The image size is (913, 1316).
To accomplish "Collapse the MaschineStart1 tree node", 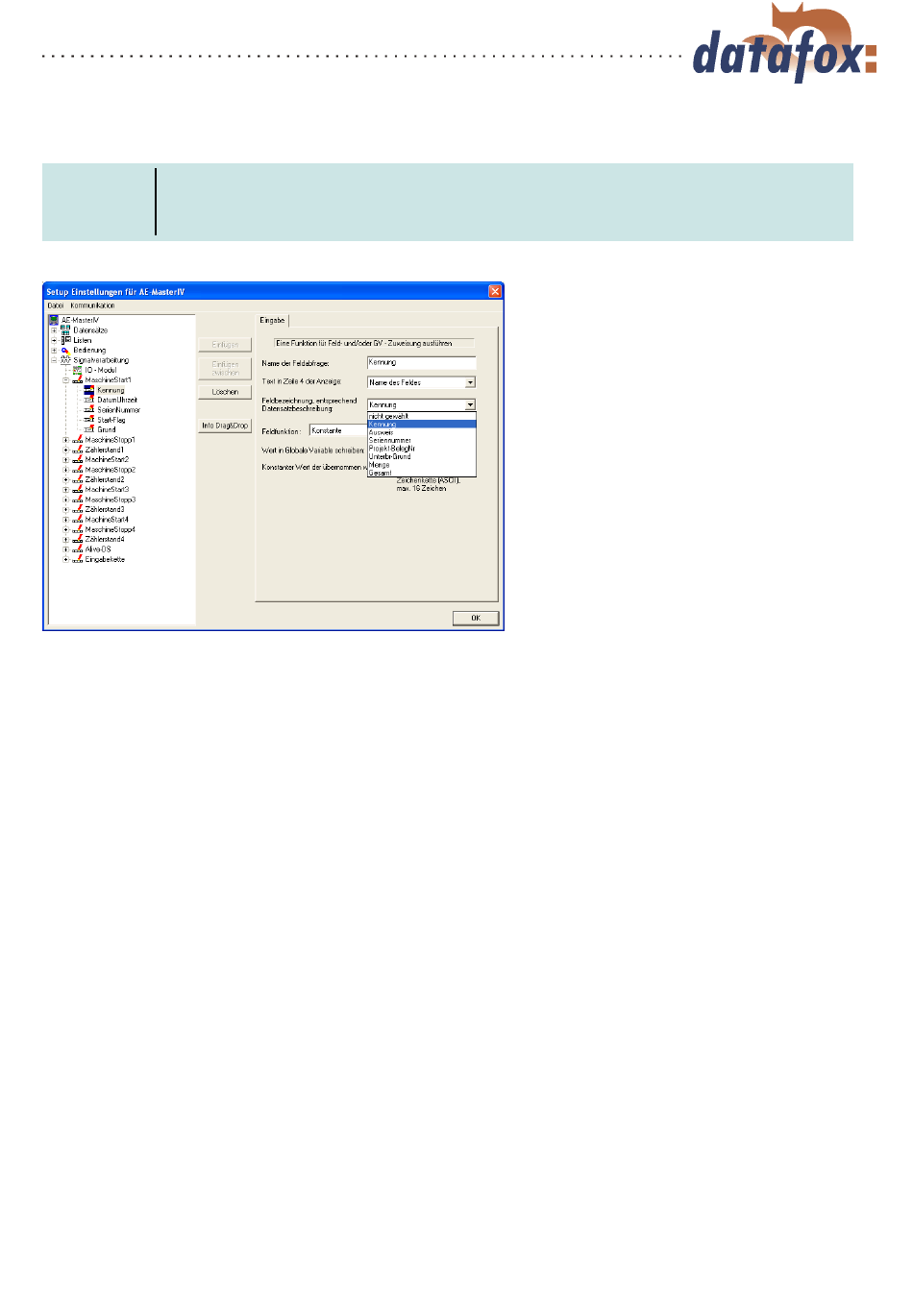I will (x=65, y=380).
